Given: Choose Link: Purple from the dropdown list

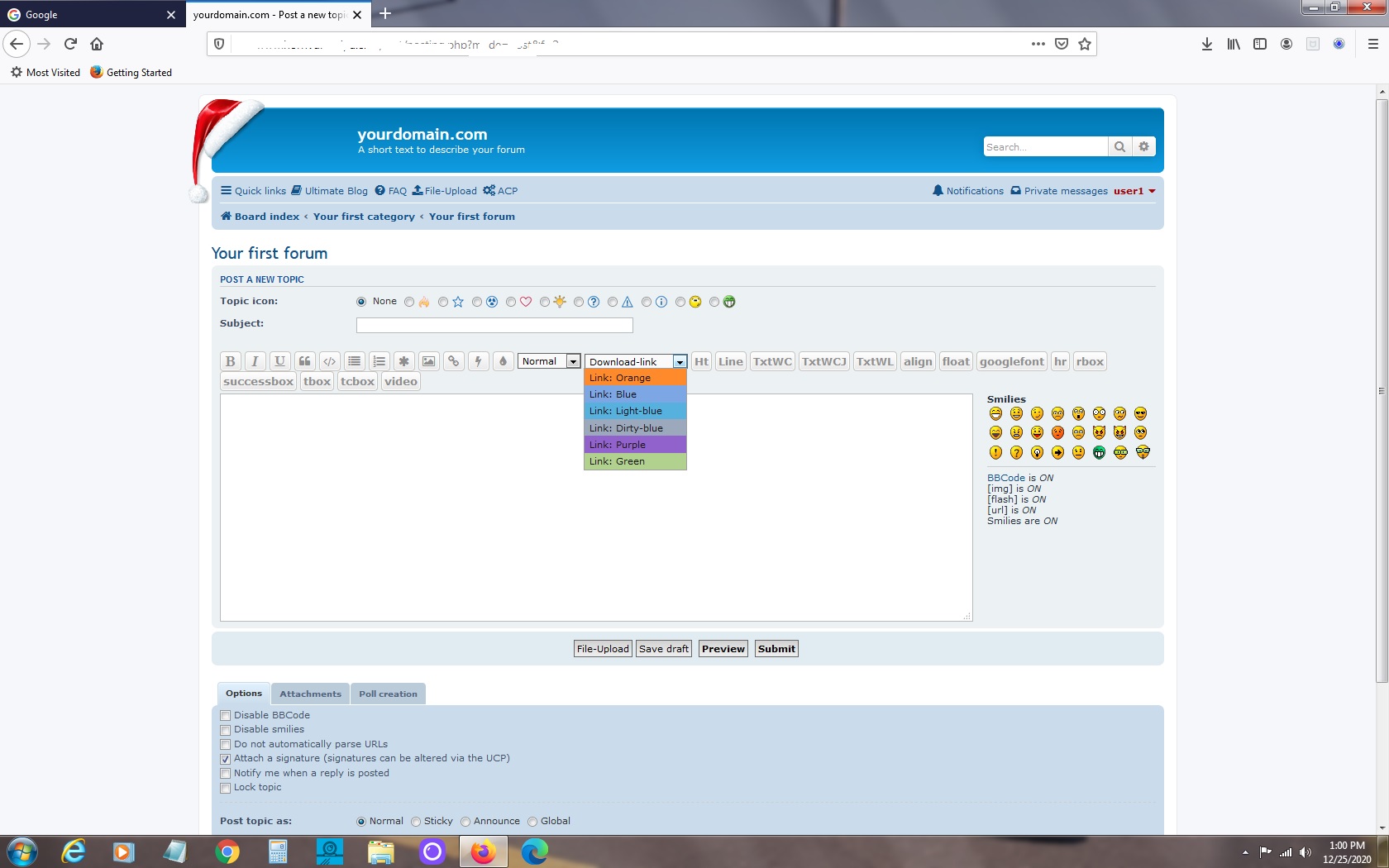Looking at the screenshot, I should (634, 445).
